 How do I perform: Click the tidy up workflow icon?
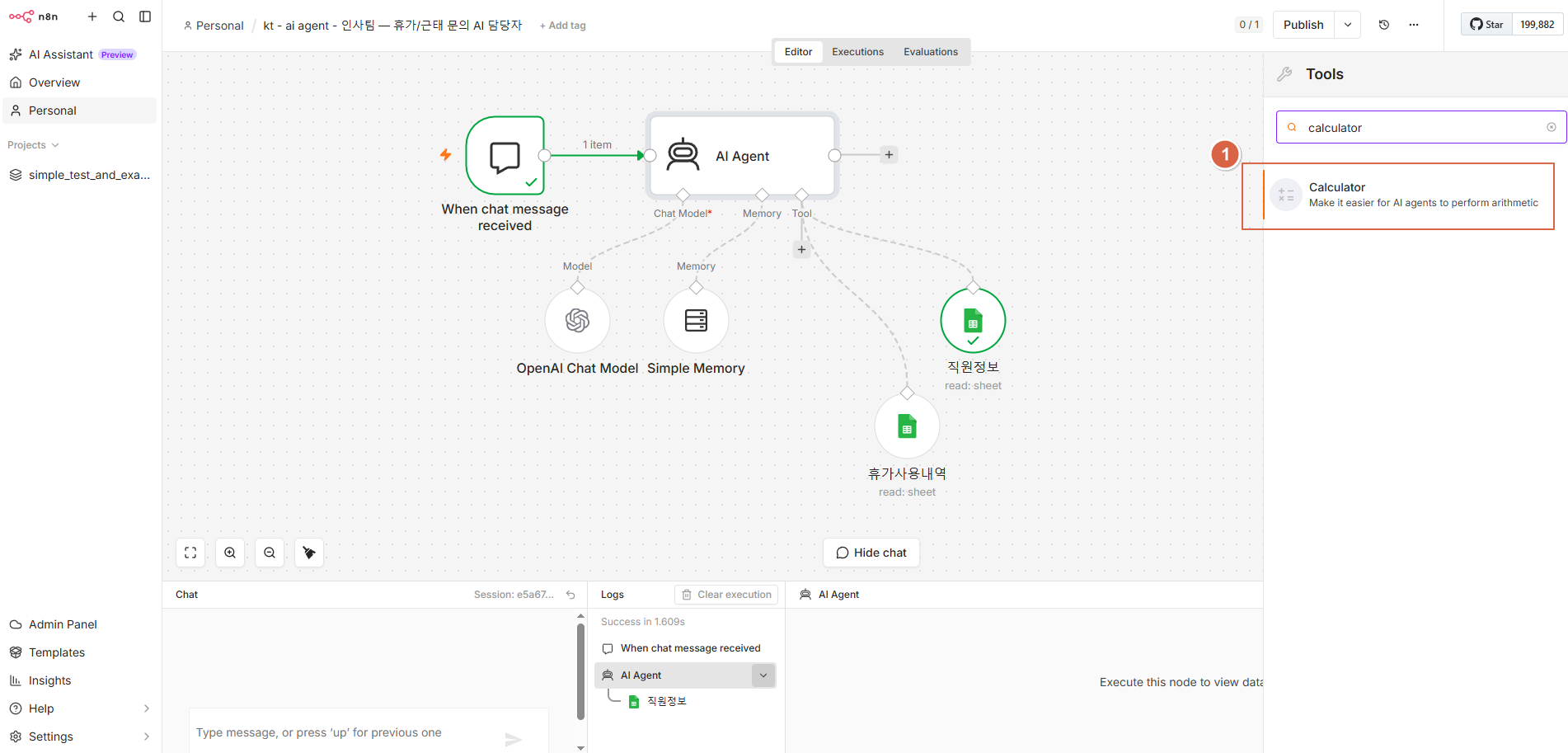point(309,553)
